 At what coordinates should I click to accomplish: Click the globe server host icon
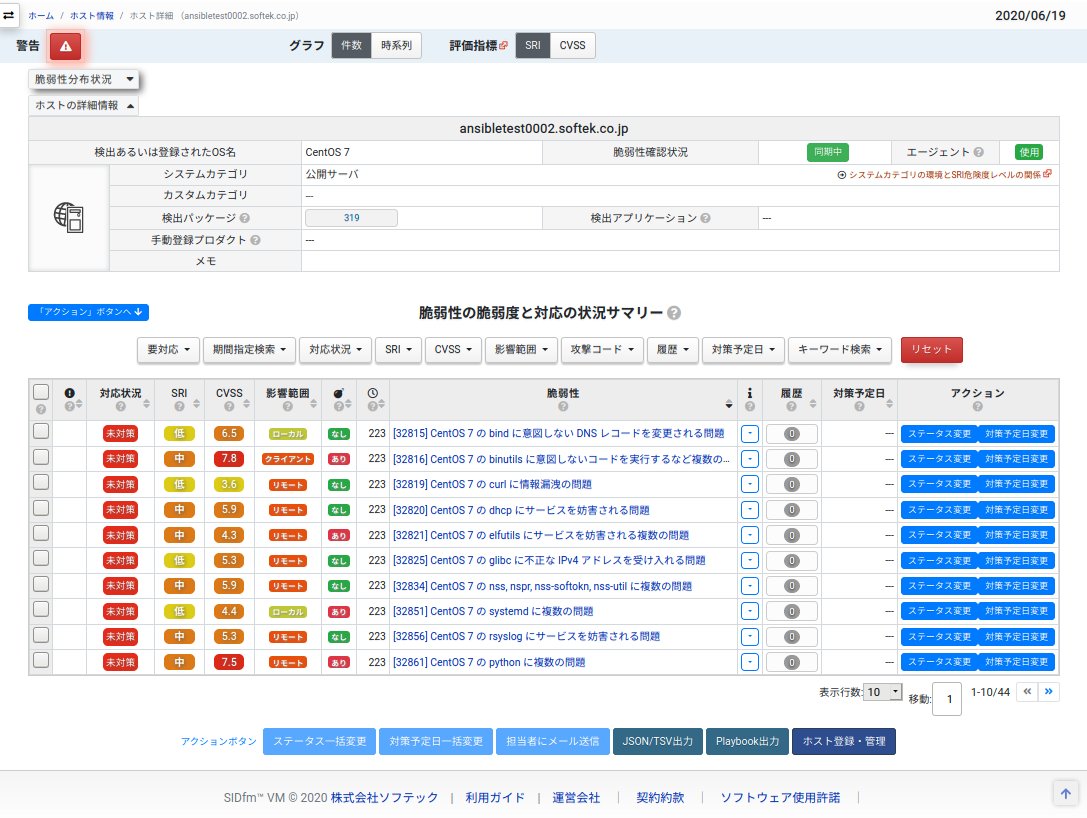click(69, 217)
